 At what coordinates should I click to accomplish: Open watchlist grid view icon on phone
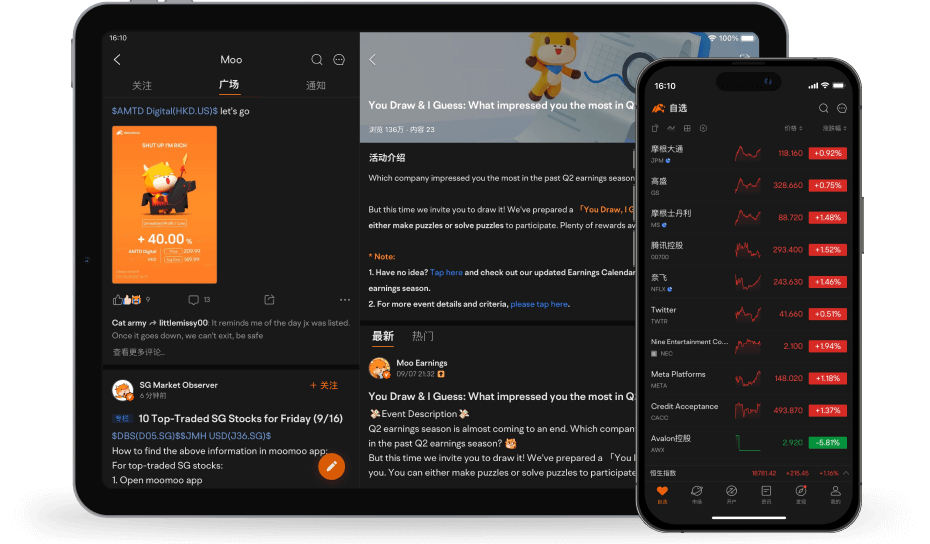(688, 128)
